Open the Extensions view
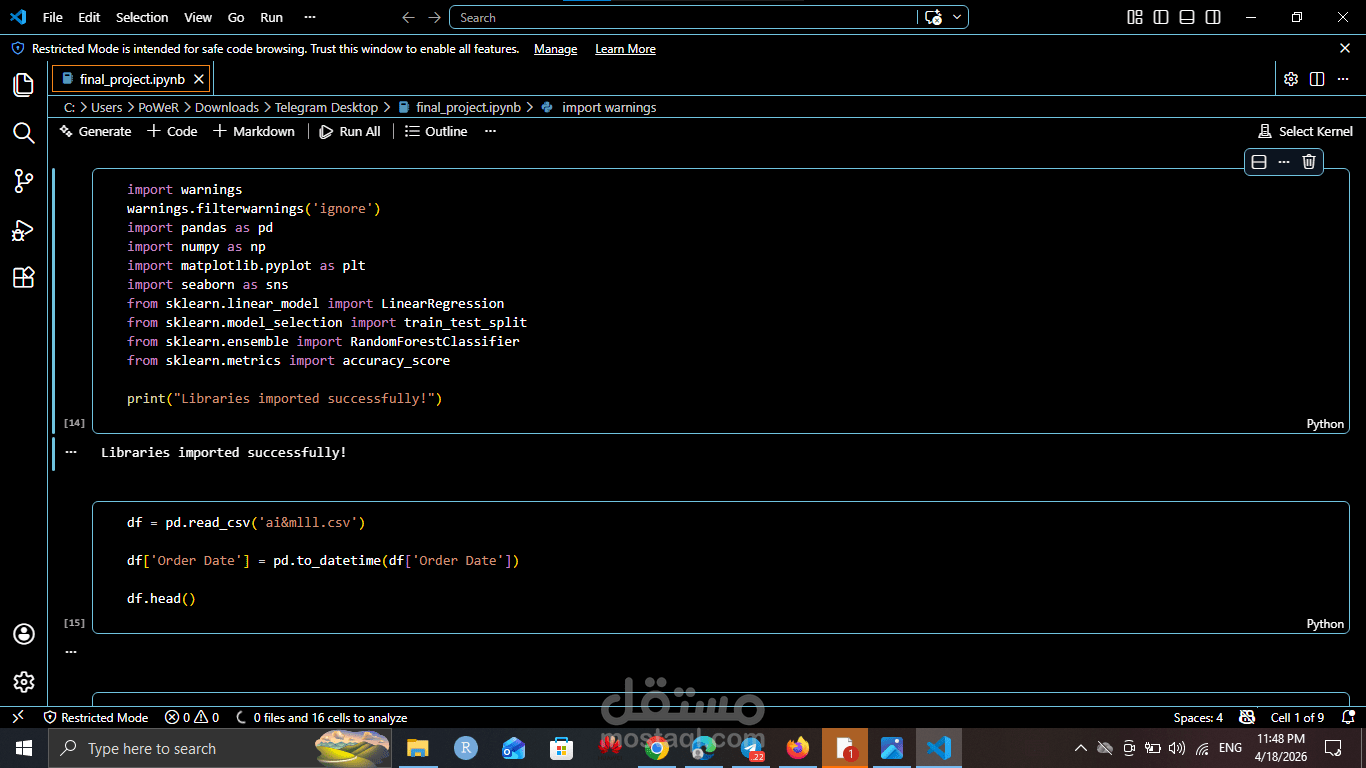This screenshot has width=1366, height=768. pos(24,278)
